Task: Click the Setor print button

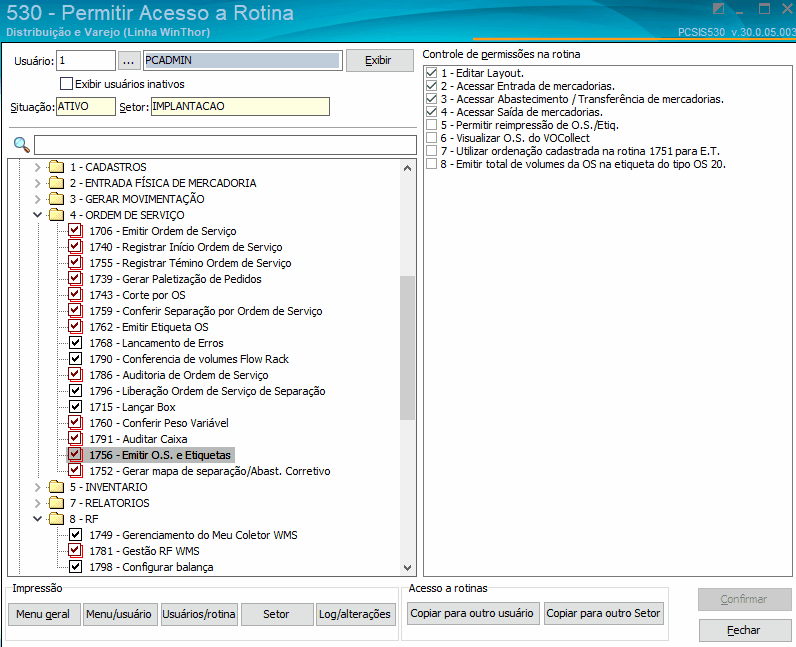Action: point(277,614)
